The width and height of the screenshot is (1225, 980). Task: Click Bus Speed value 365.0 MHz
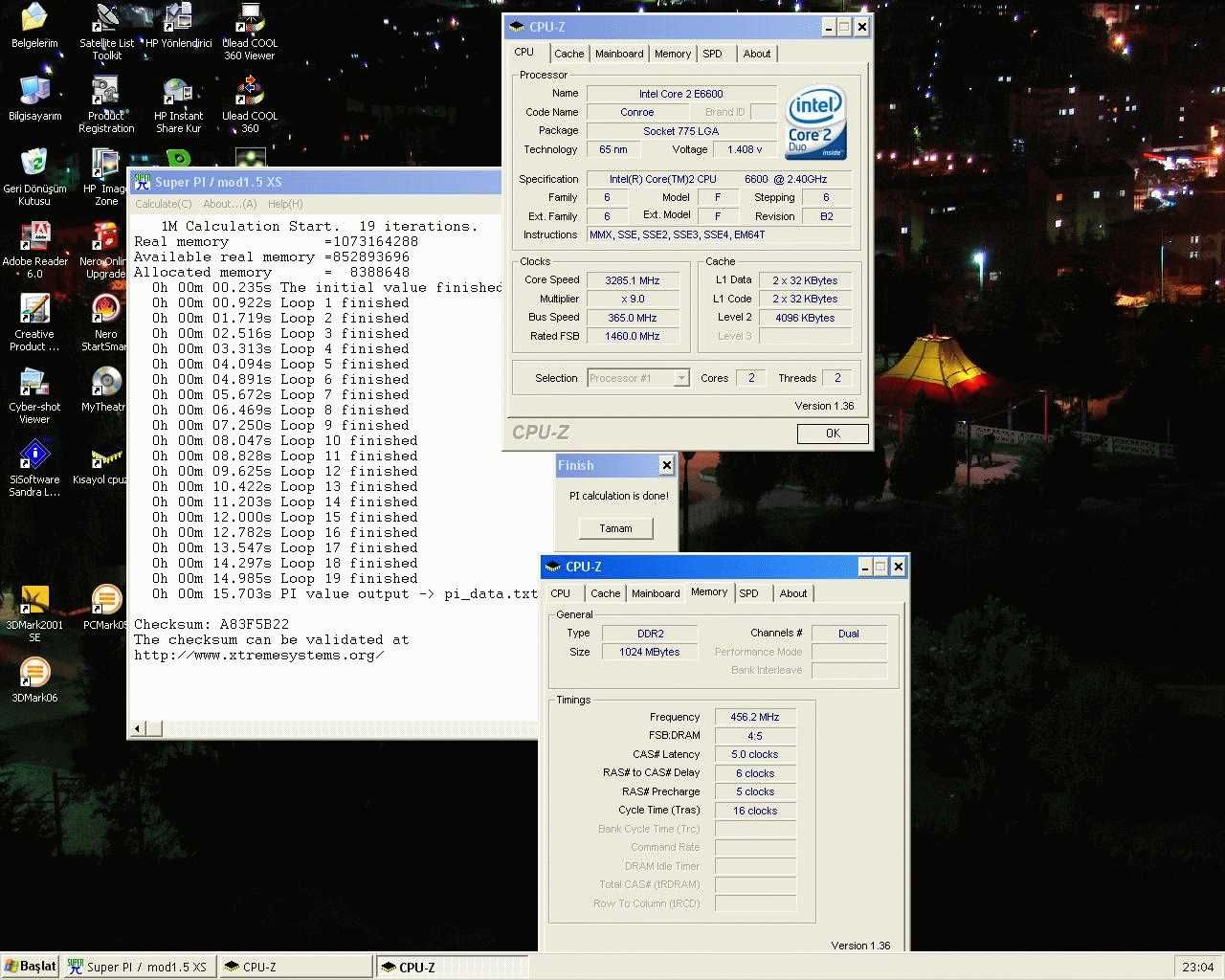pyautogui.click(x=633, y=318)
